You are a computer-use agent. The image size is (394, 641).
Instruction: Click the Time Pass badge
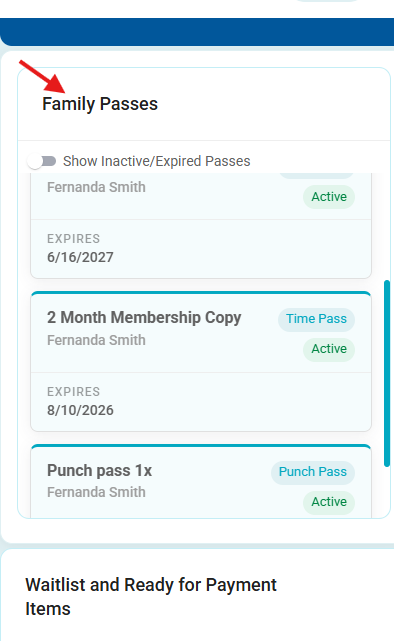click(x=316, y=319)
